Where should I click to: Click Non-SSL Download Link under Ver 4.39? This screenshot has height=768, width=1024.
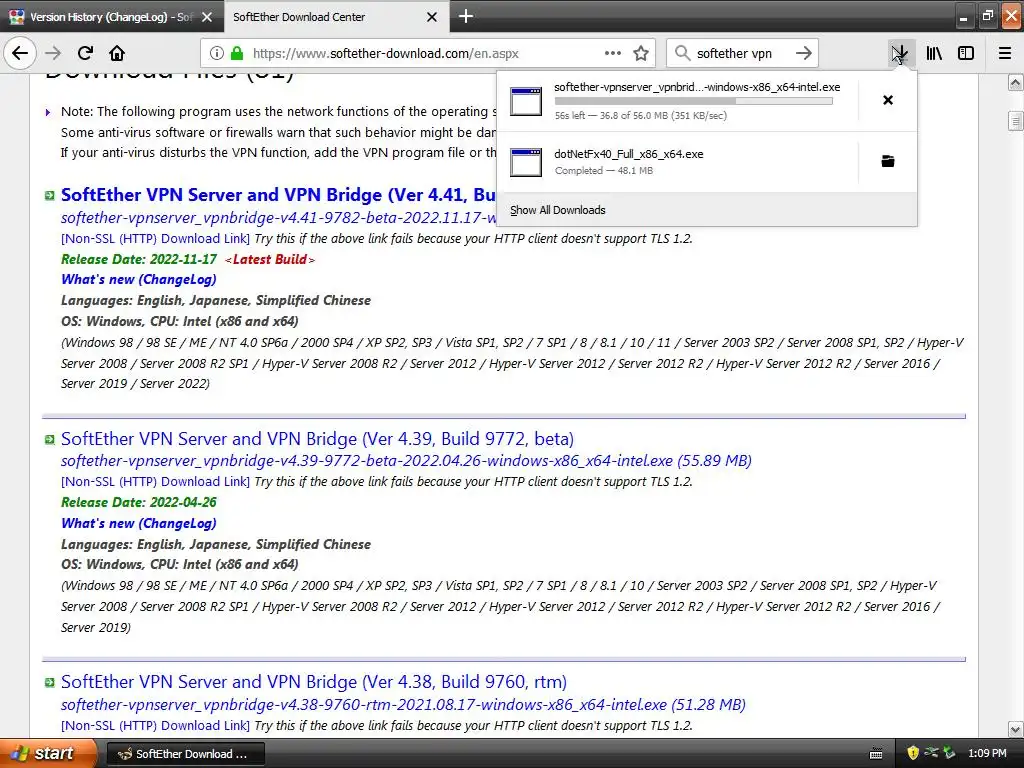point(155,481)
